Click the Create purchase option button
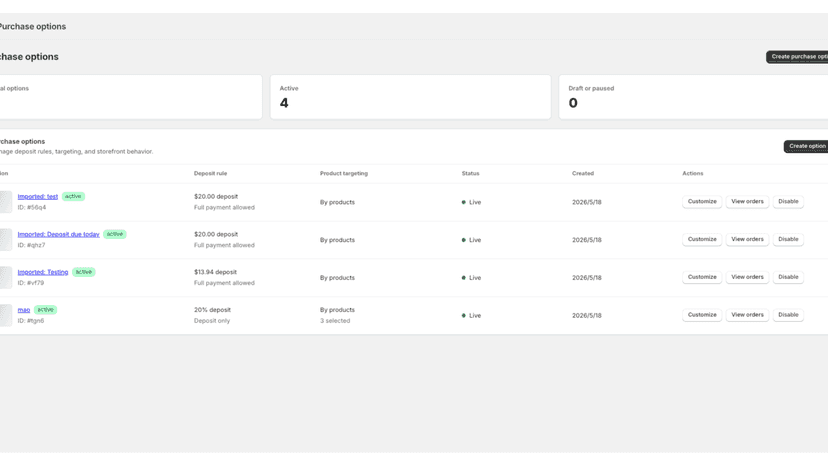The image size is (828, 466). pyautogui.click(x=797, y=57)
